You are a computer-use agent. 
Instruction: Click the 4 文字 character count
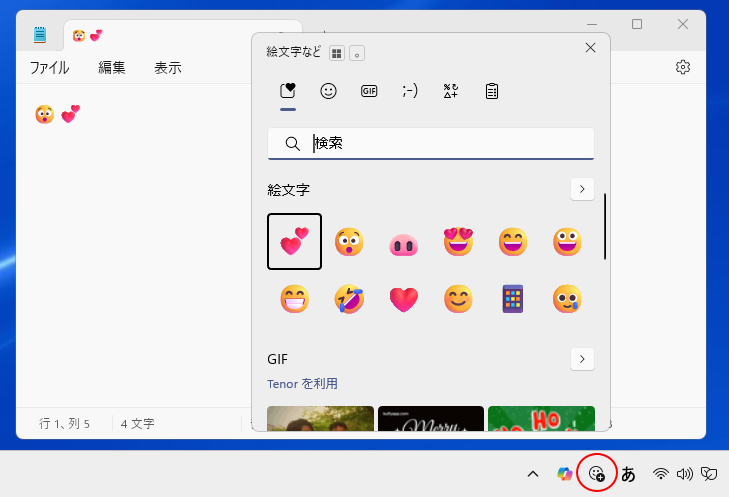[137, 424]
